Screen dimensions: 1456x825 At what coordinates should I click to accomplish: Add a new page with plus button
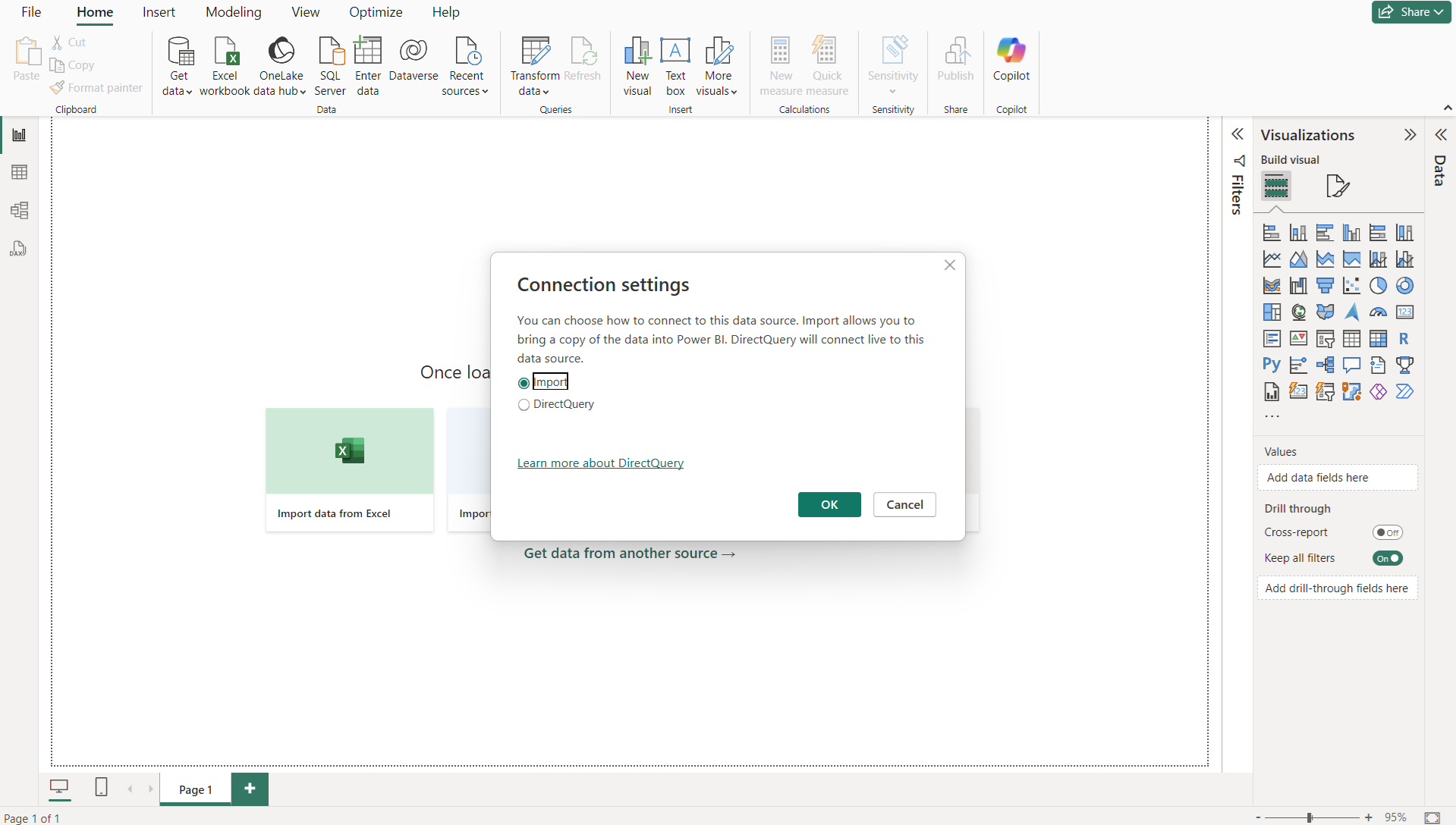tap(250, 789)
